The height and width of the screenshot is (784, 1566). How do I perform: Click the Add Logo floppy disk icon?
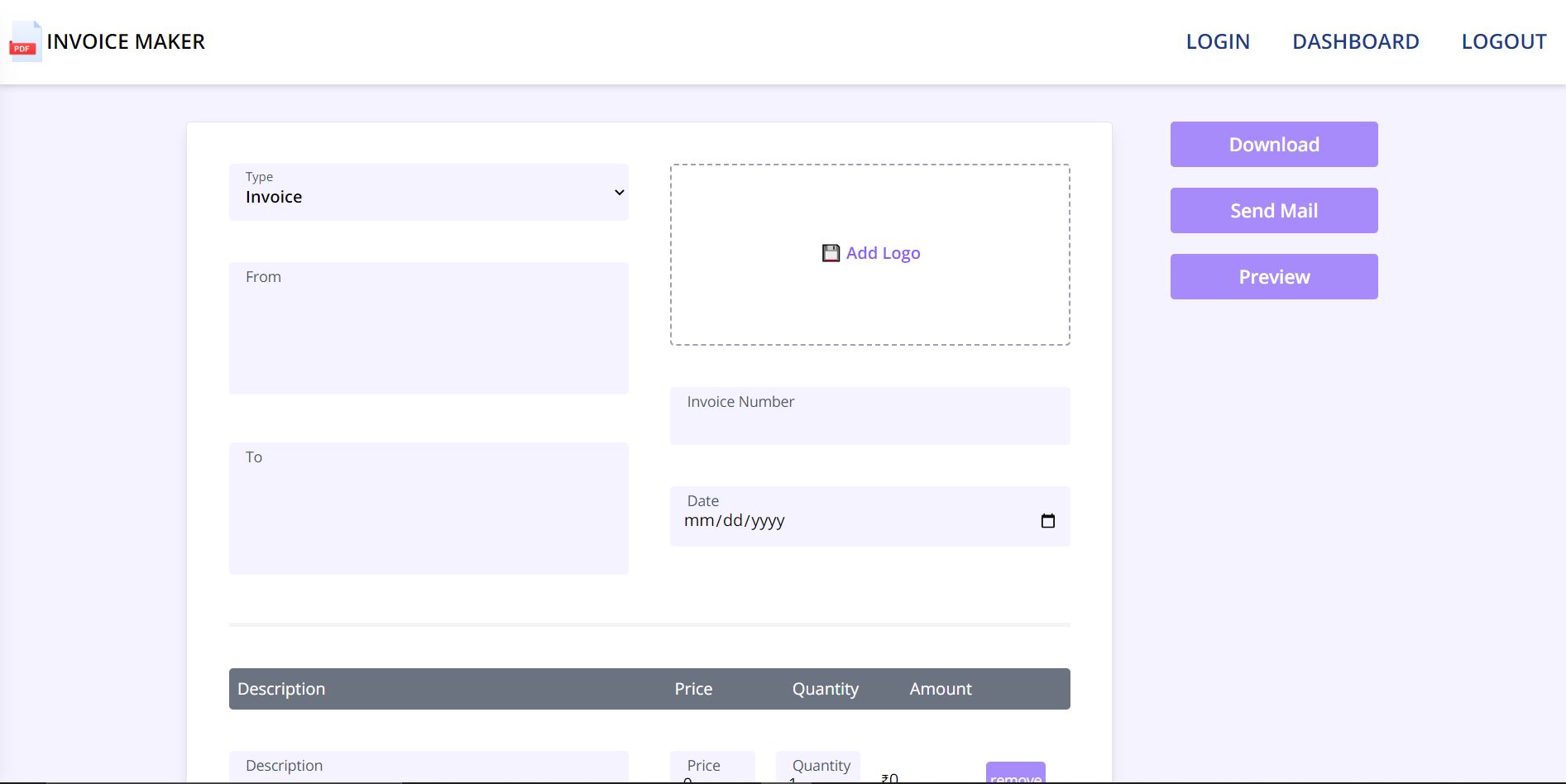(831, 253)
